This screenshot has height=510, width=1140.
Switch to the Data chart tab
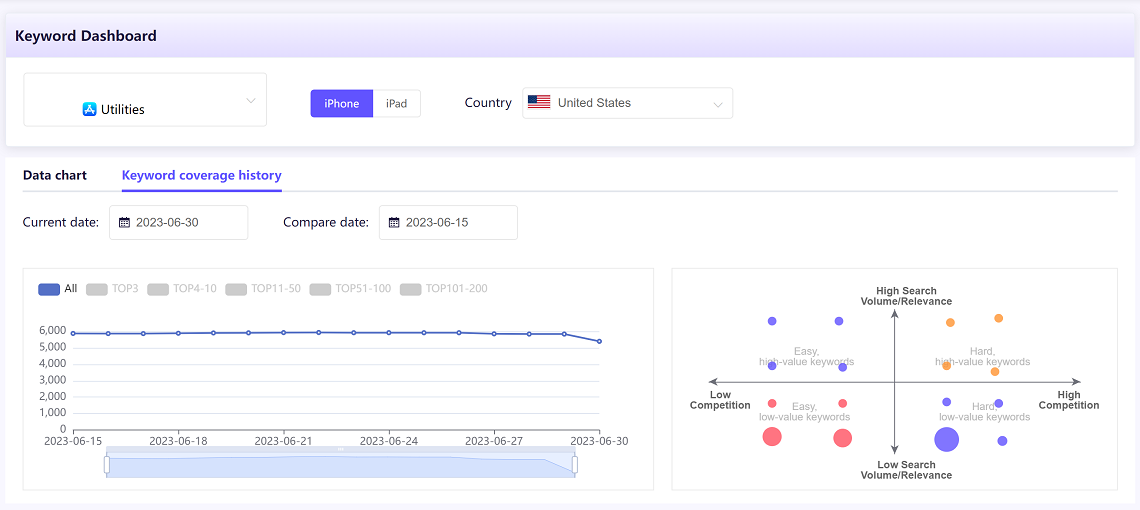[55, 175]
